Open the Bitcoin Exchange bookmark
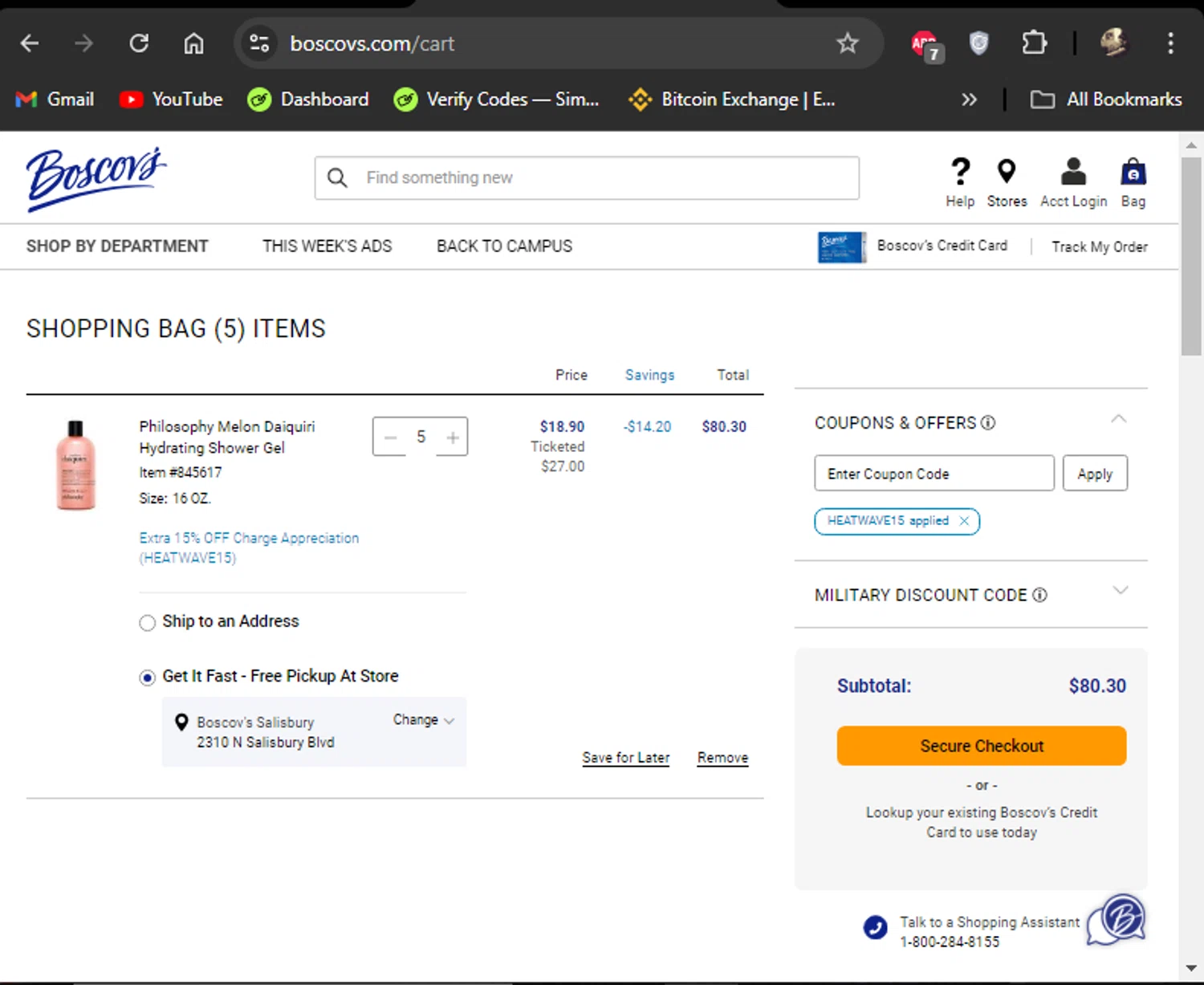The height and width of the screenshot is (985, 1204). point(732,100)
